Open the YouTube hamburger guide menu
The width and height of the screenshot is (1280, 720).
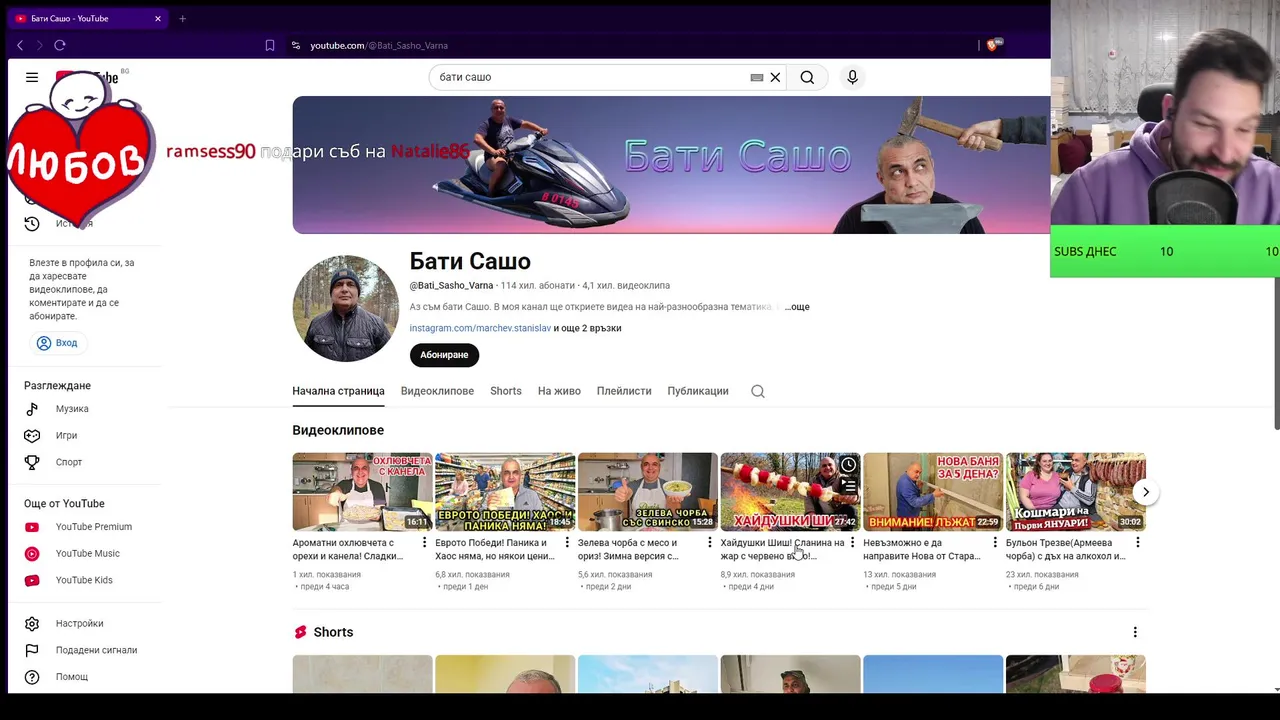pyautogui.click(x=32, y=77)
